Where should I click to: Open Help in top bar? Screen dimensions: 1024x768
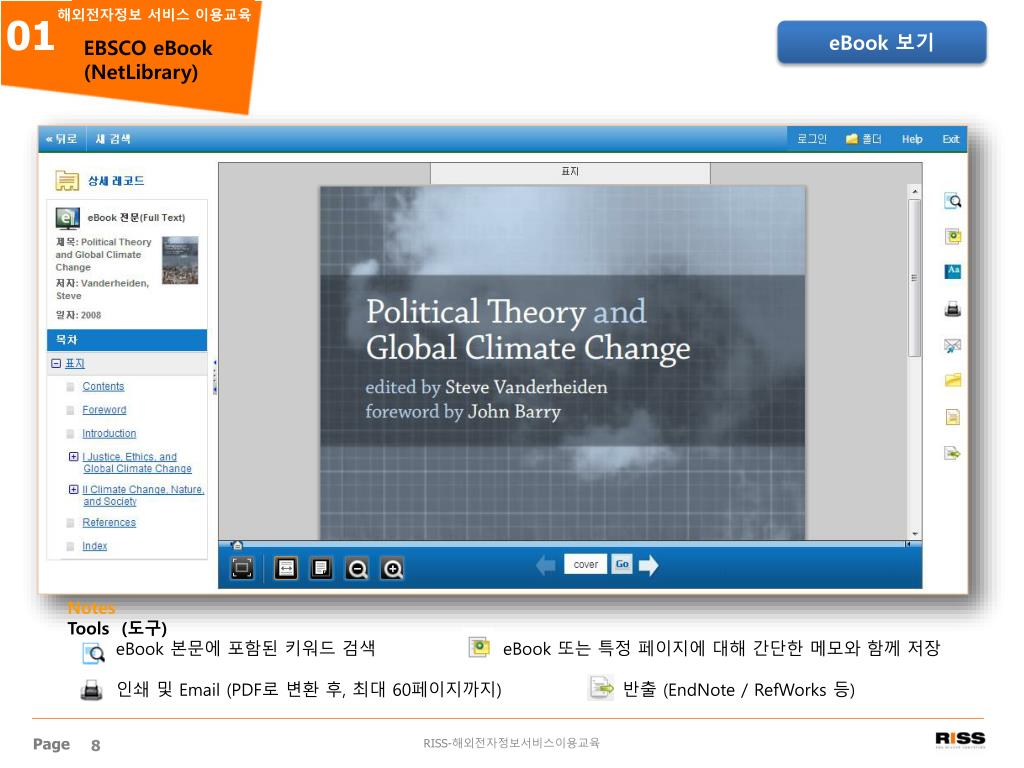click(x=912, y=139)
